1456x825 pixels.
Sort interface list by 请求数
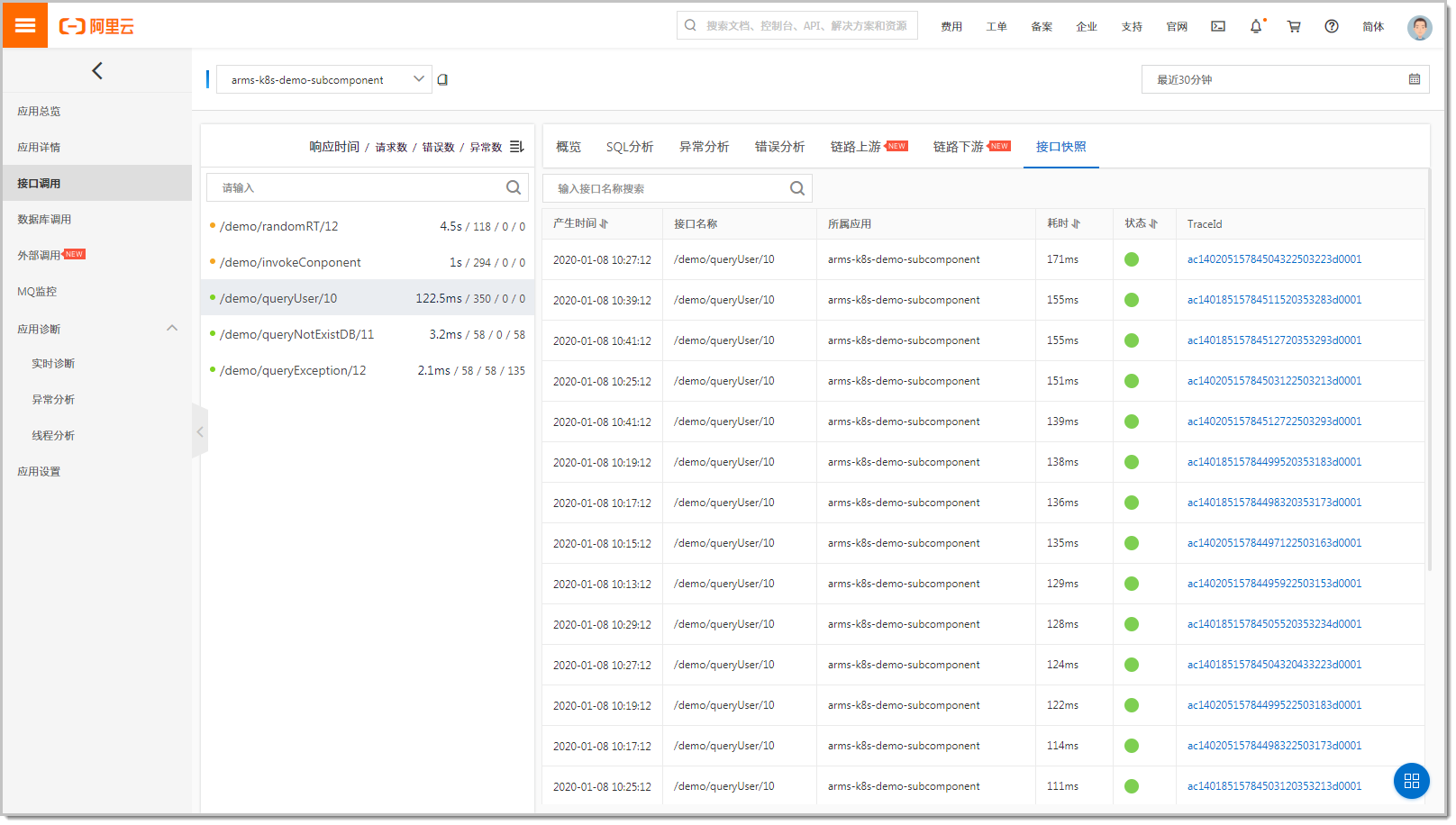tap(391, 147)
